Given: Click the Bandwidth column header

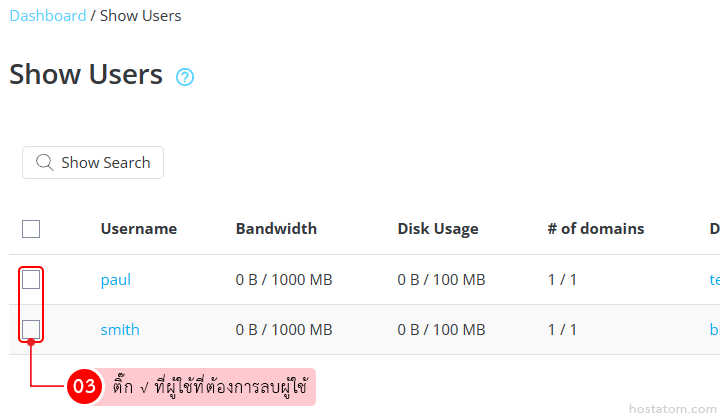Looking at the screenshot, I should click(x=276, y=229).
